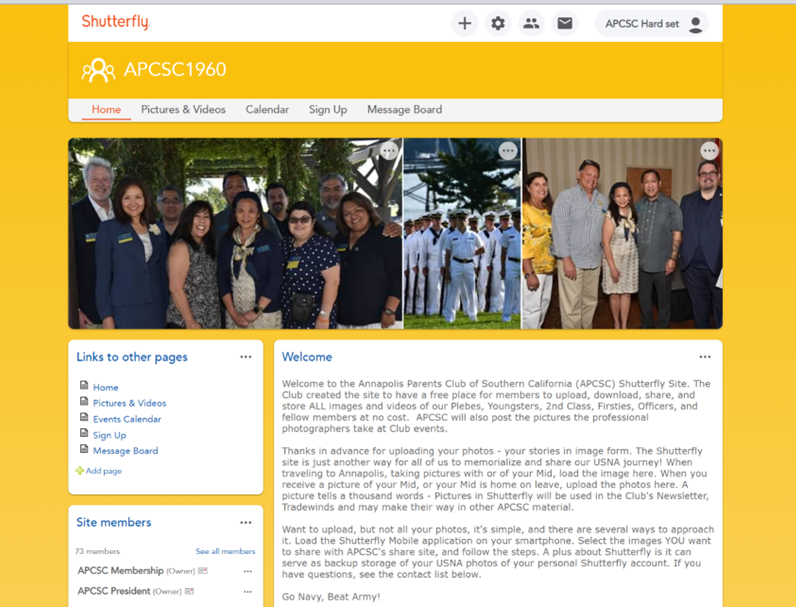The height and width of the screenshot is (607, 796).
Task: Open APCSC Membership member entry
Action: (121, 570)
